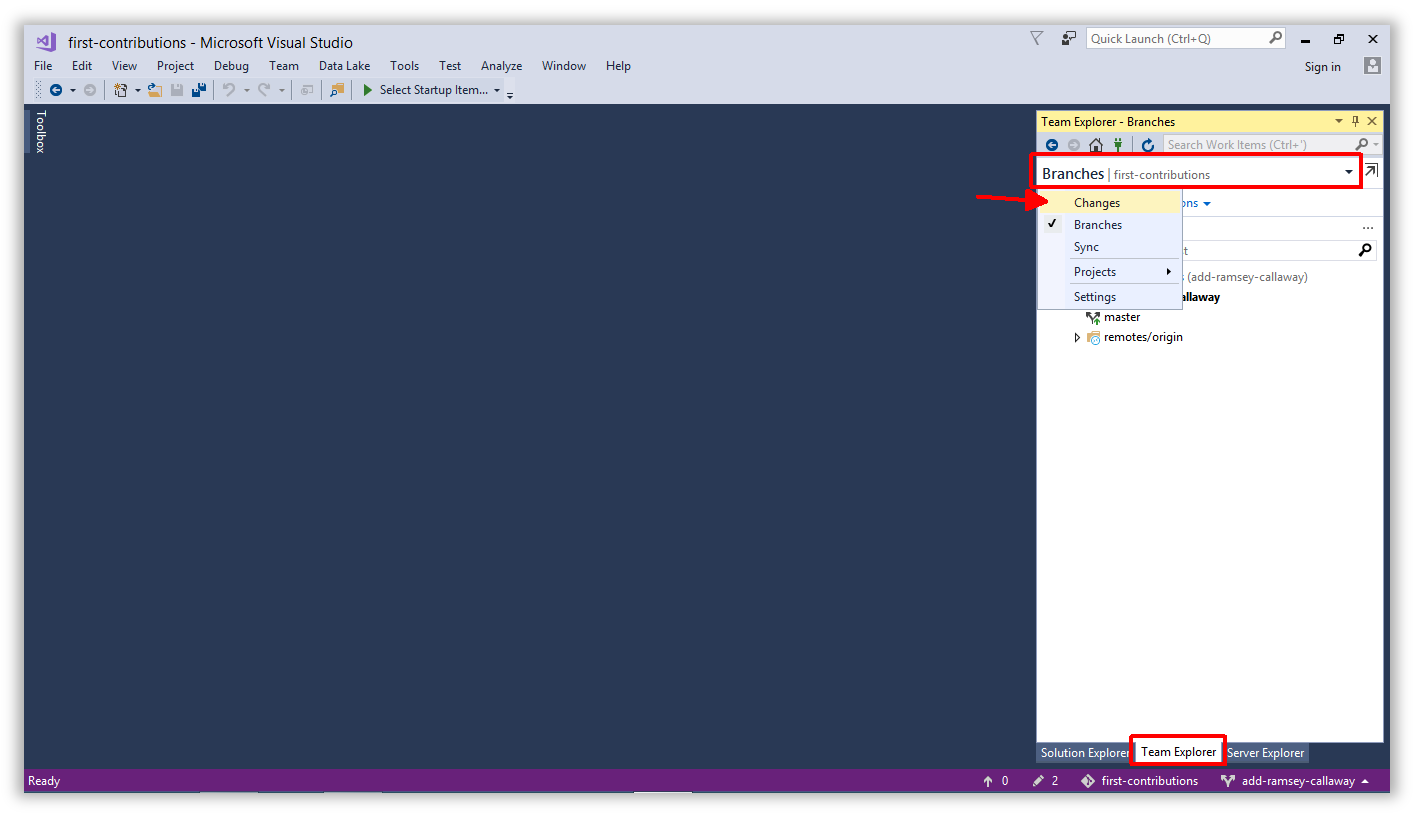Click the Undo toolbar icon
This screenshot has width=1413, height=813.
[229, 90]
